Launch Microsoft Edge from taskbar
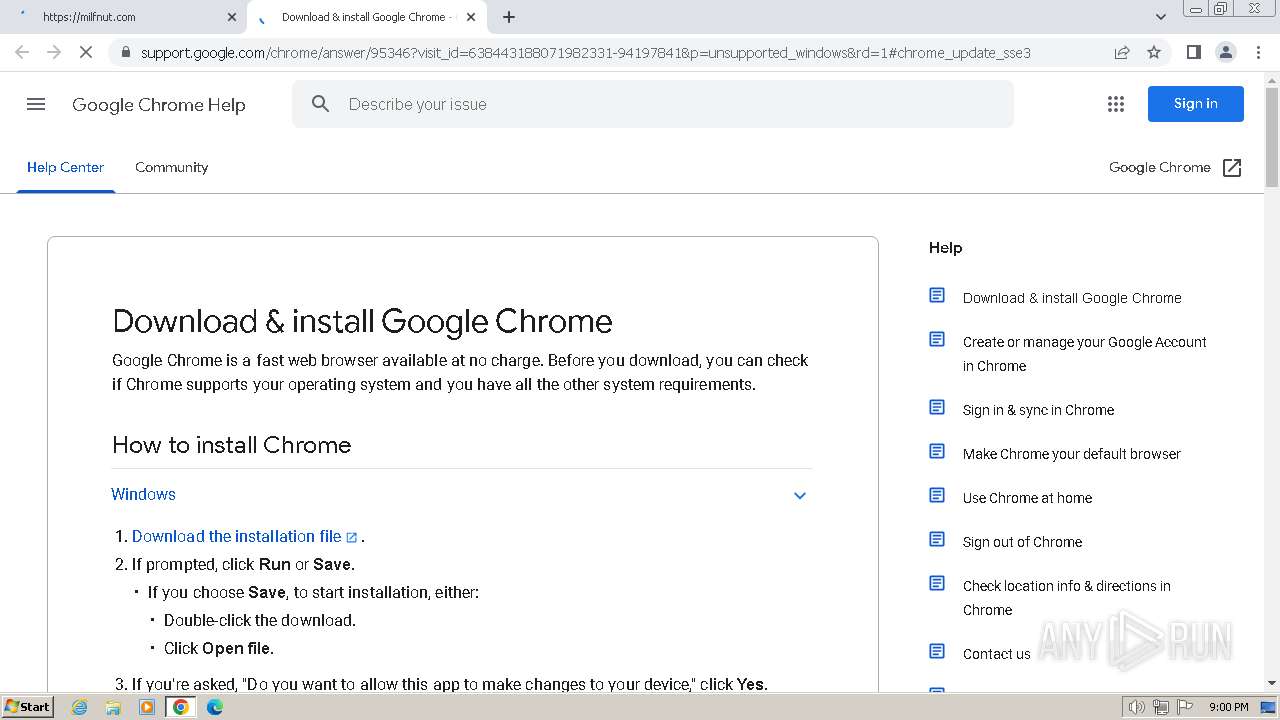The image size is (1280, 720). (x=215, y=707)
